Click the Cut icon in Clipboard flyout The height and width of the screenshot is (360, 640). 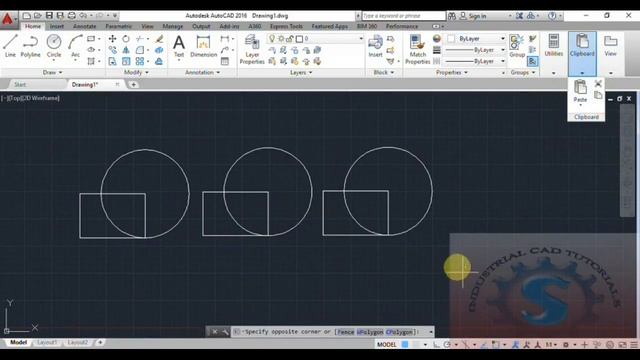(598, 84)
